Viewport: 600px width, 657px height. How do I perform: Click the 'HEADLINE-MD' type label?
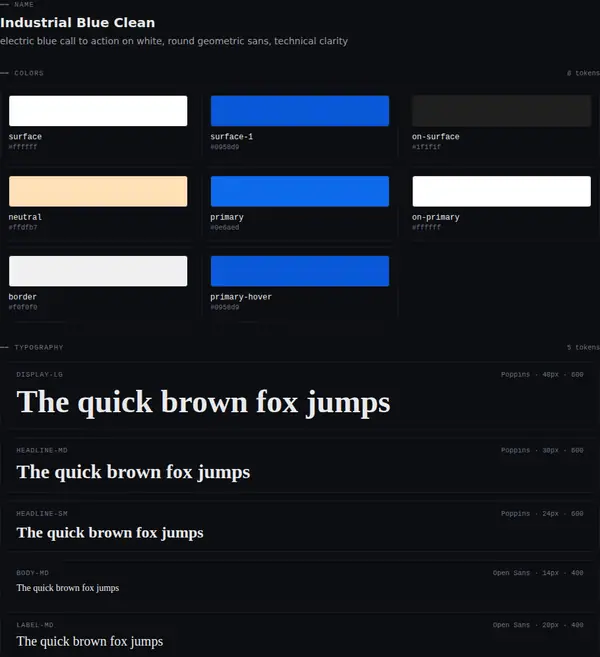[x=42, y=450]
